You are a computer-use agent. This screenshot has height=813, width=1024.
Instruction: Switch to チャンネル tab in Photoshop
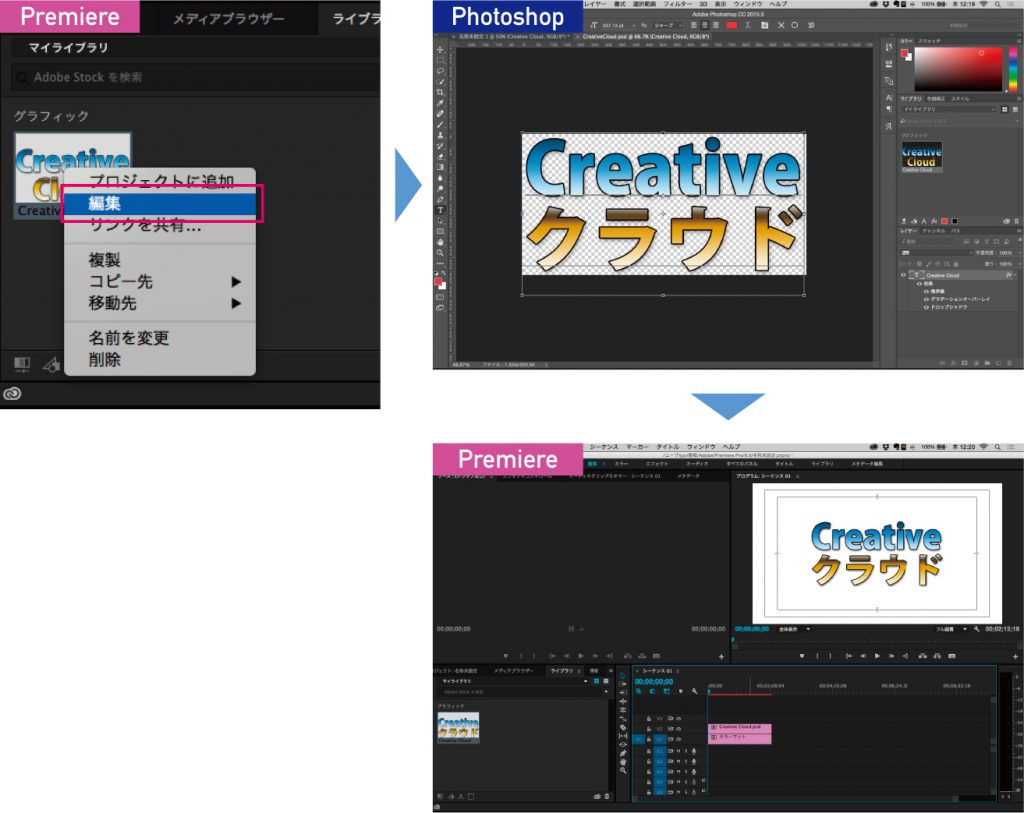point(932,231)
